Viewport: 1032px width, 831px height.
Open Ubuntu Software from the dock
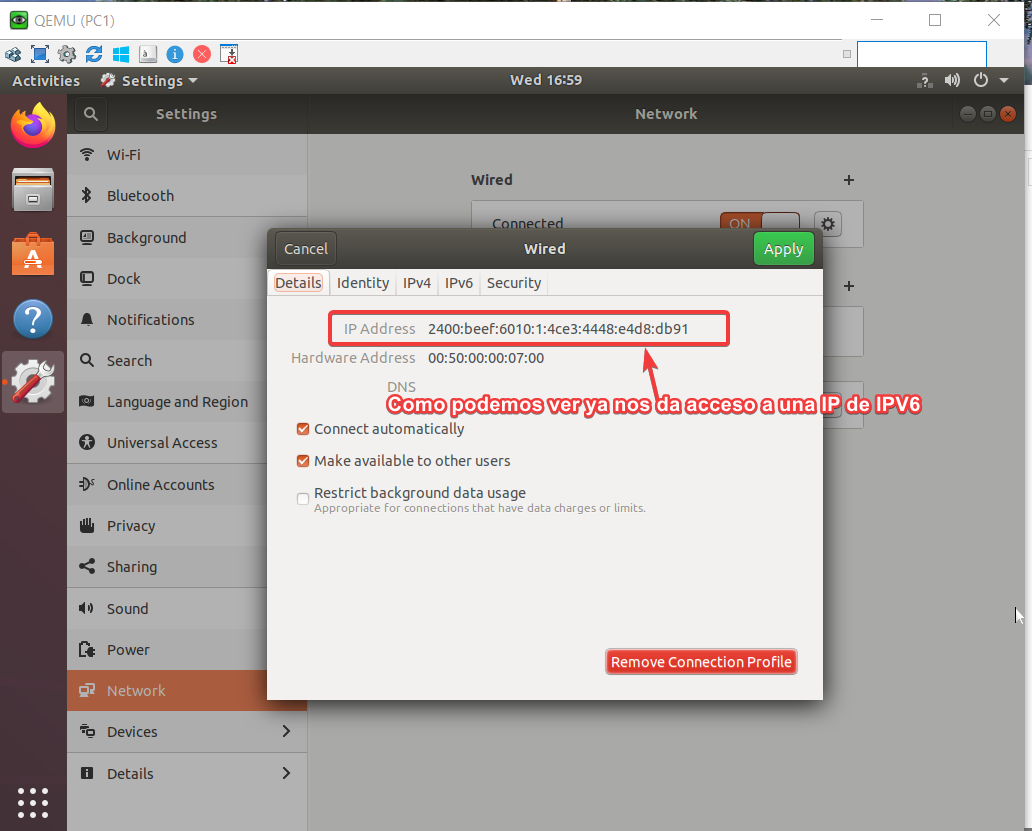pyautogui.click(x=33, y=255)
